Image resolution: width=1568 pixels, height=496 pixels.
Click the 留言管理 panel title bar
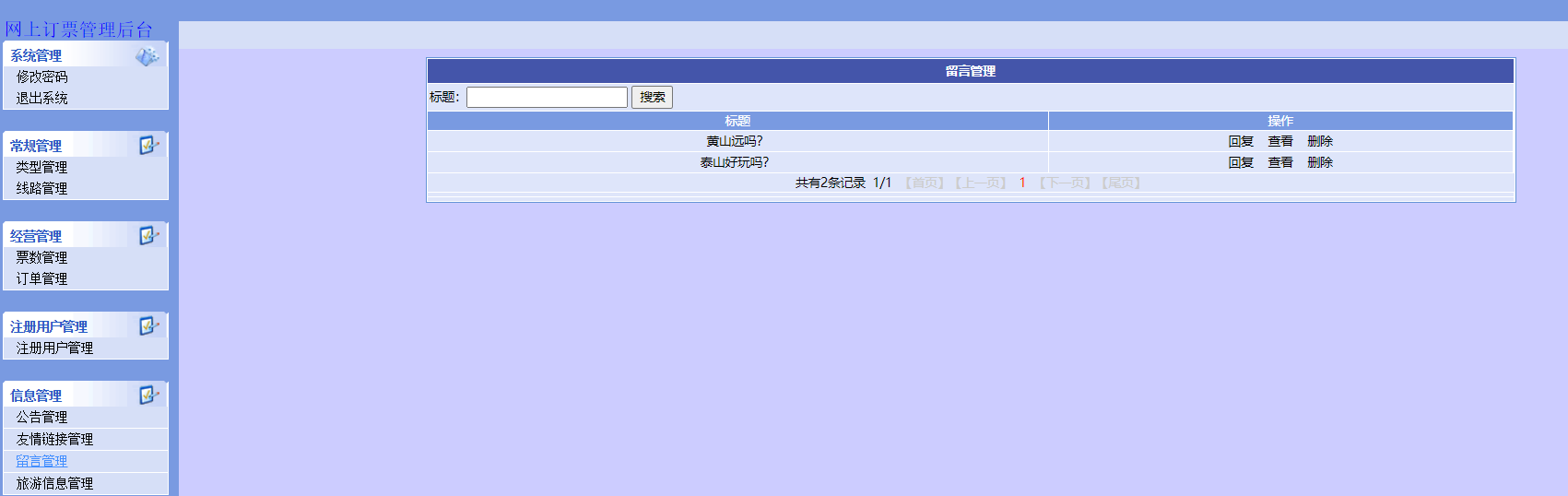[971, 71]
